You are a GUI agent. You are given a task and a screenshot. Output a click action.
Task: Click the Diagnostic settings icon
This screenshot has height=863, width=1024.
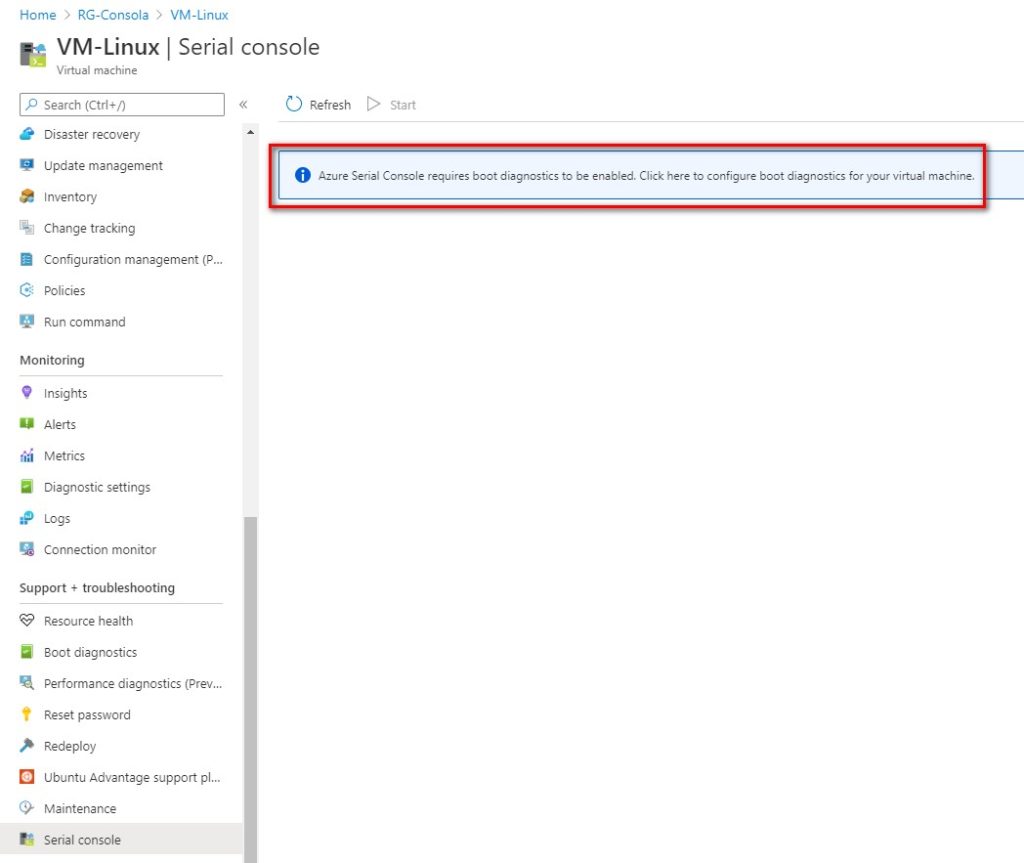(x=27, y=487)
